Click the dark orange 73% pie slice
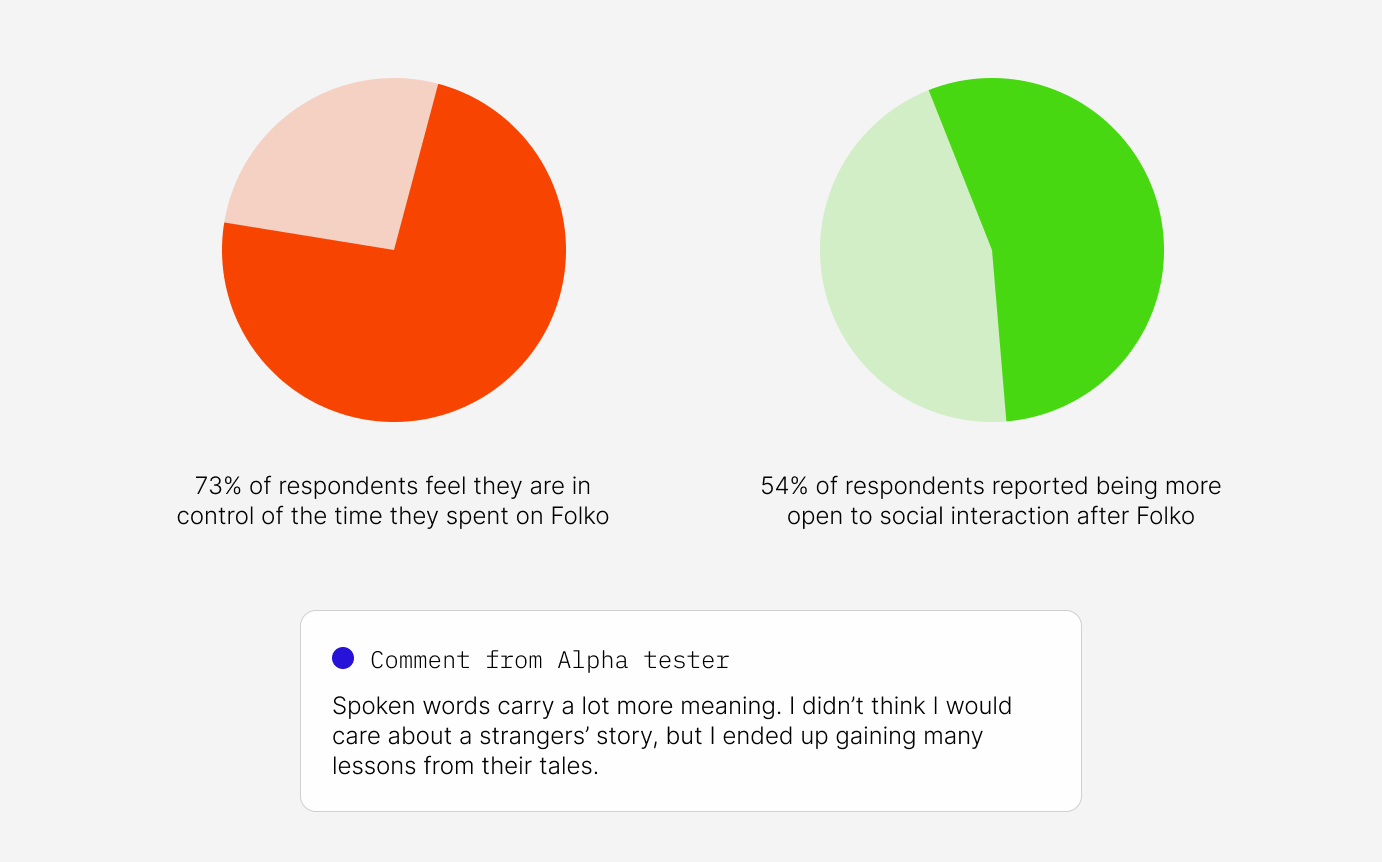This screenshot has width=1382, height=862. tap(420, 320)
